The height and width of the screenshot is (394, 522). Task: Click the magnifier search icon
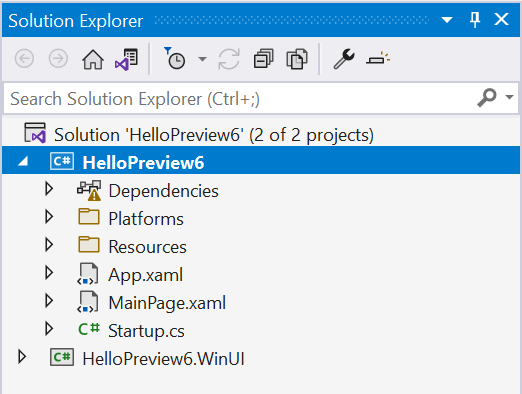[487, 98]
